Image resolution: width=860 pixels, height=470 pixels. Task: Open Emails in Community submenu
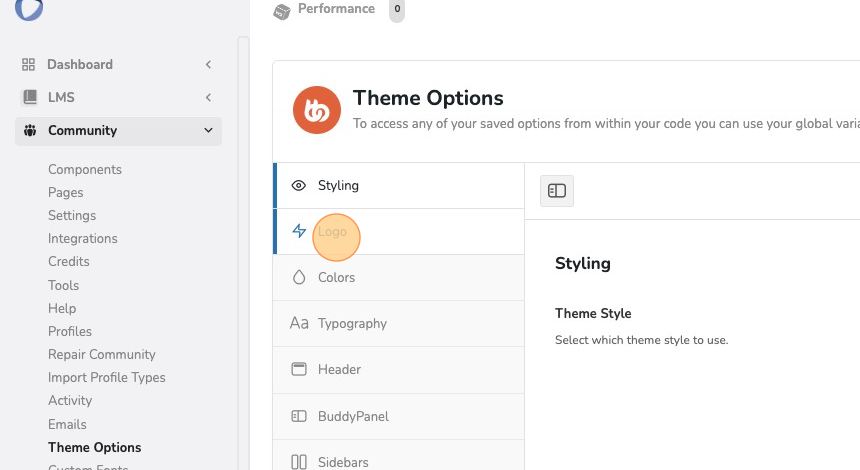[67, 424]
